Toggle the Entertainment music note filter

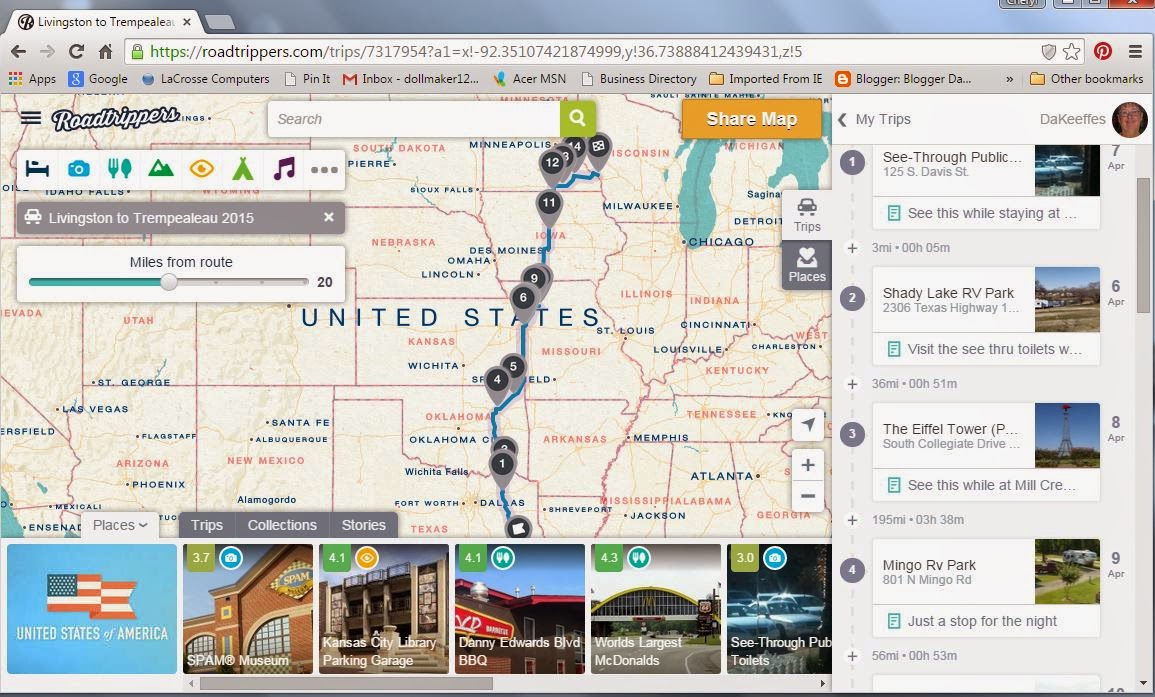click(x=284, y=169)
